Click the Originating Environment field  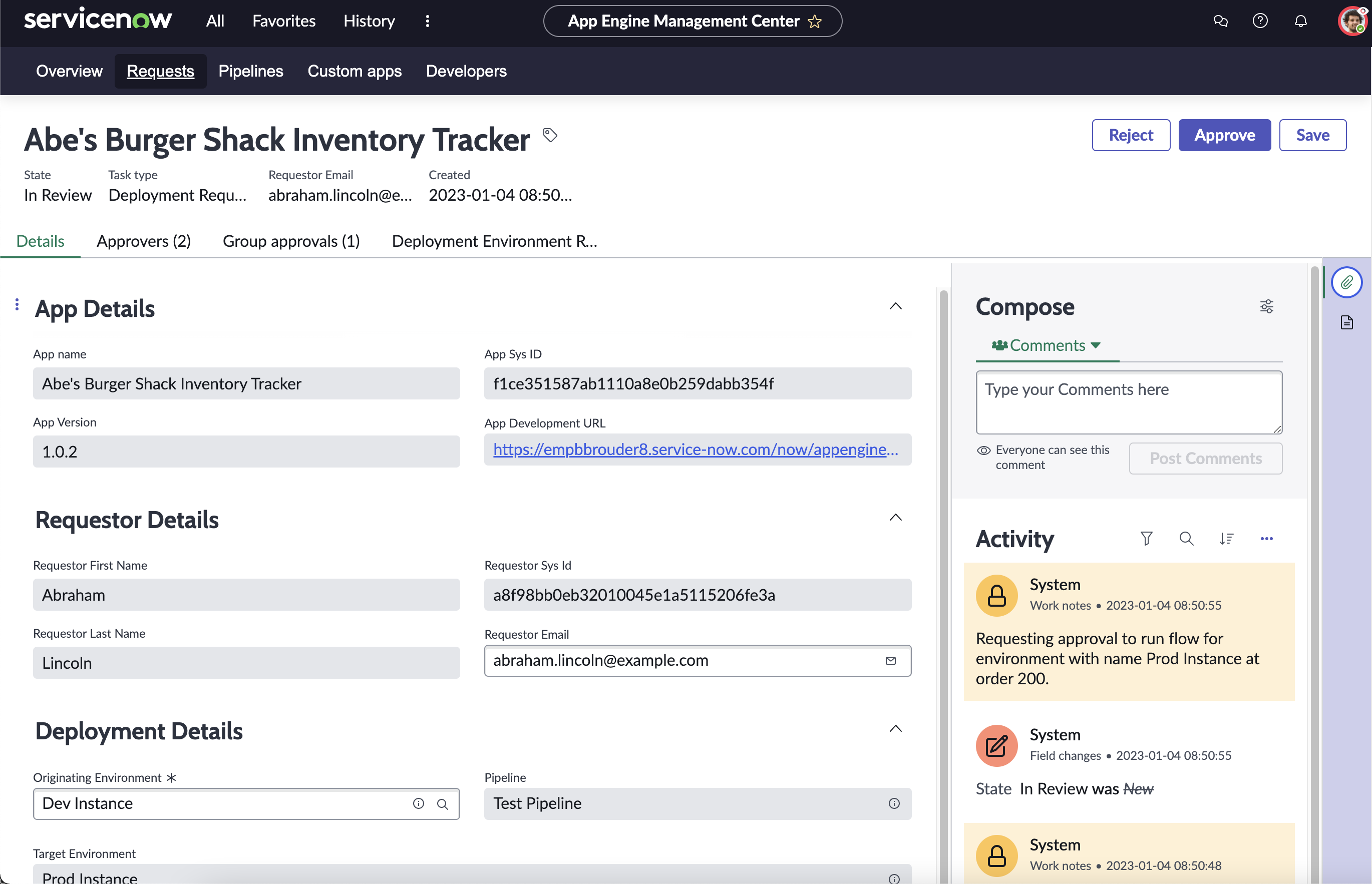tap(246, 803)
